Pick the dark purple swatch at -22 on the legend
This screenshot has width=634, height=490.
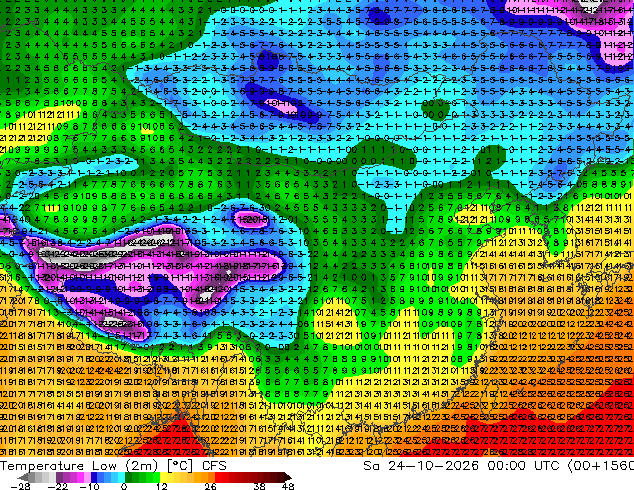59,477
